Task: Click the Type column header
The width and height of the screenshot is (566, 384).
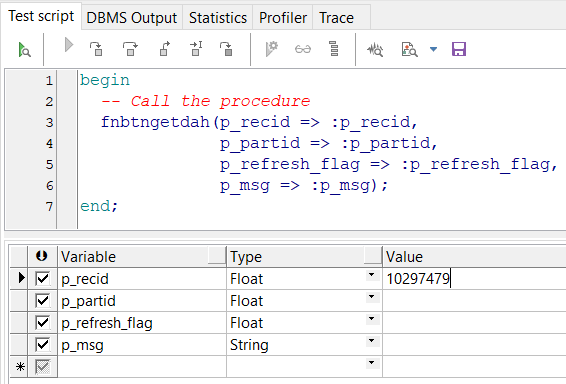Action: tap(304, 257)
